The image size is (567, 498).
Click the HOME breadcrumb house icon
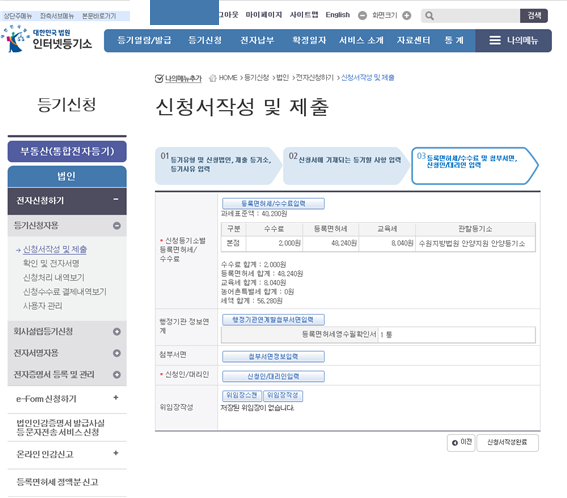coord(213,78)
